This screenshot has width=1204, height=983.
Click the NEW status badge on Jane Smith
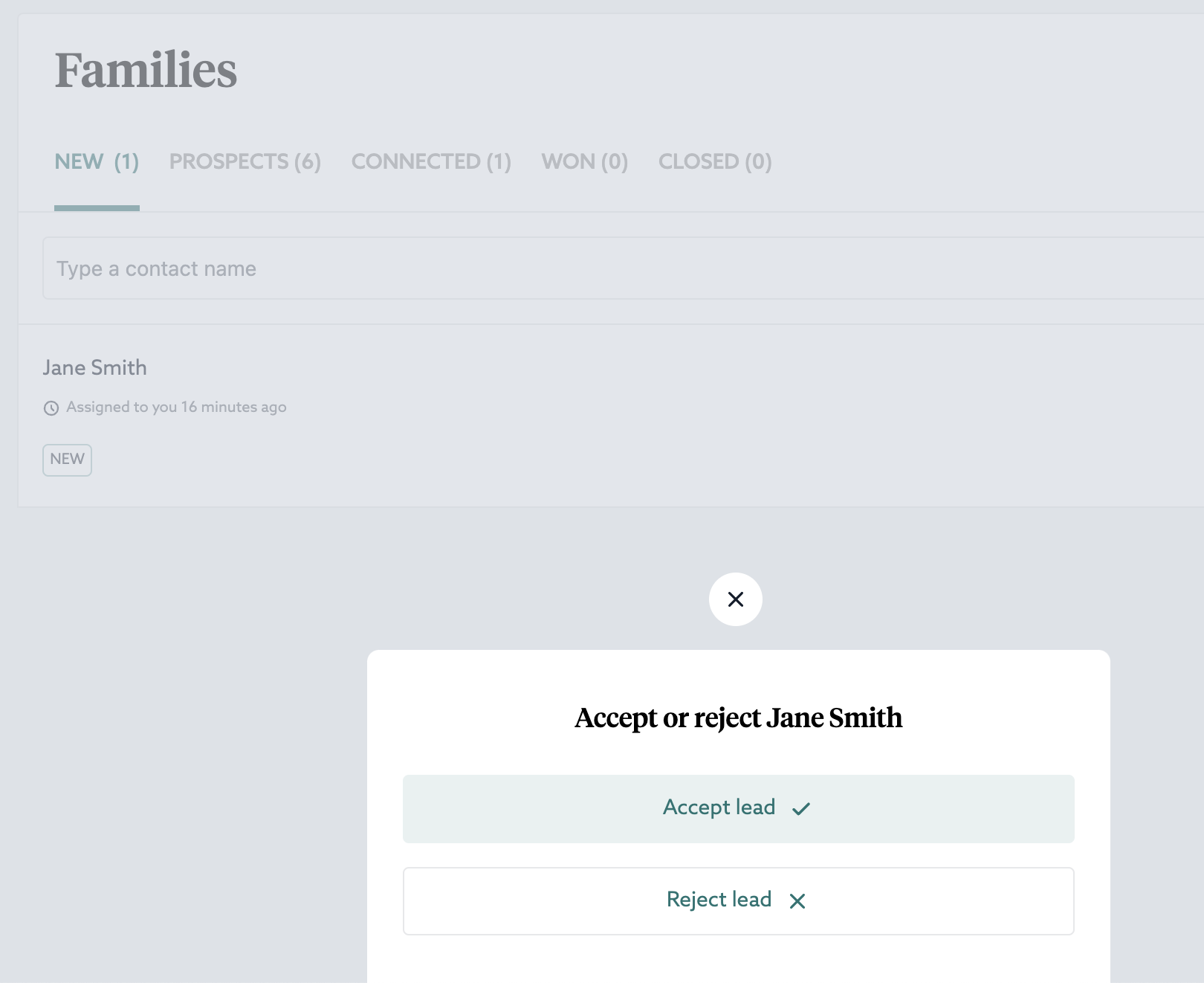[67, 460]
